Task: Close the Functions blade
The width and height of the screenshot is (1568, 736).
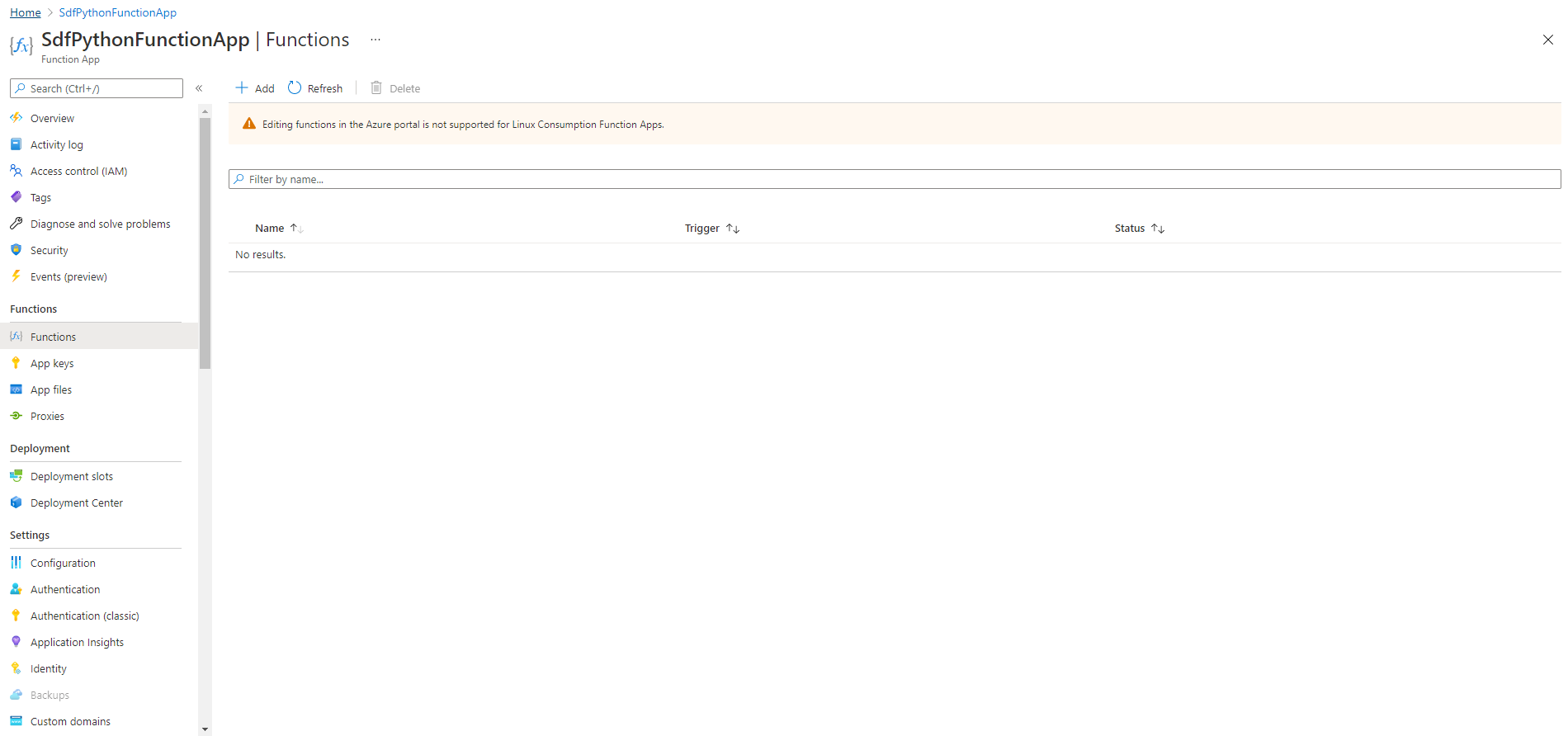Action: [1548, 40]
